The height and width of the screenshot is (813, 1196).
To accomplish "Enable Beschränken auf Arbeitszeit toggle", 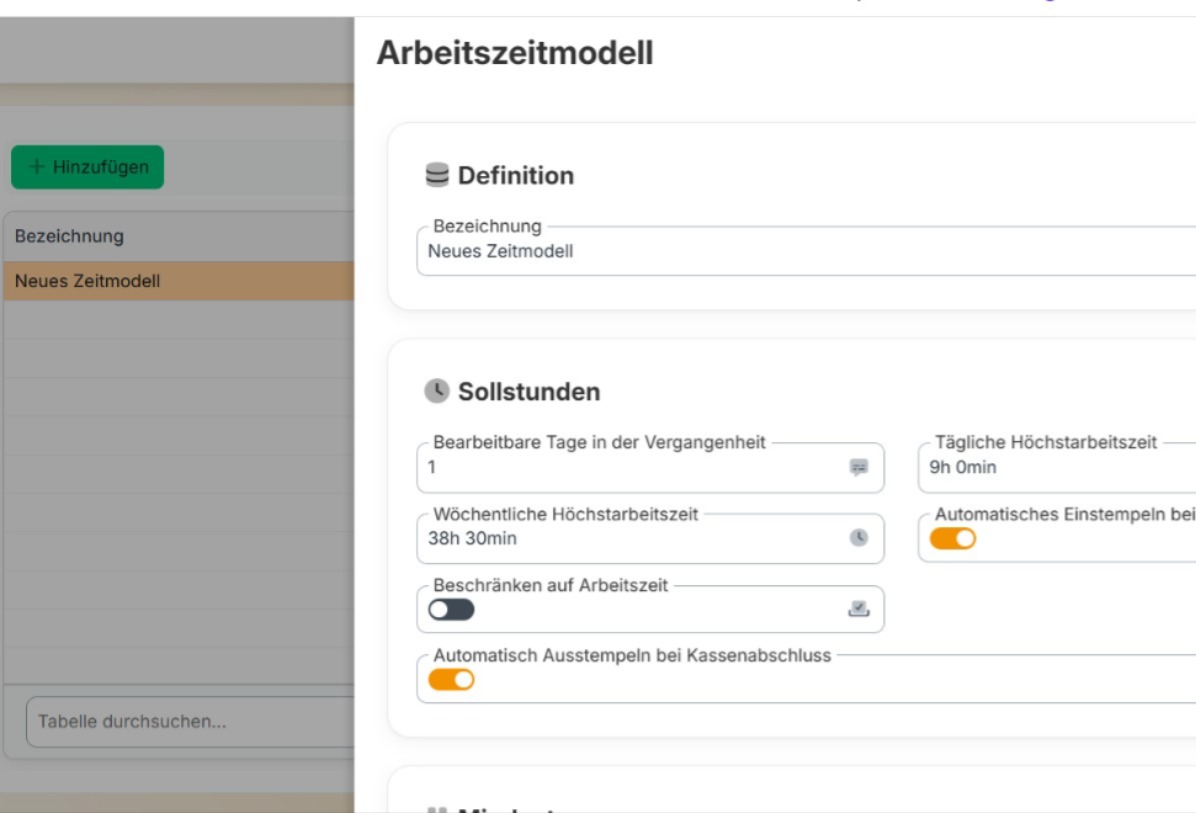I will [451, 609].
